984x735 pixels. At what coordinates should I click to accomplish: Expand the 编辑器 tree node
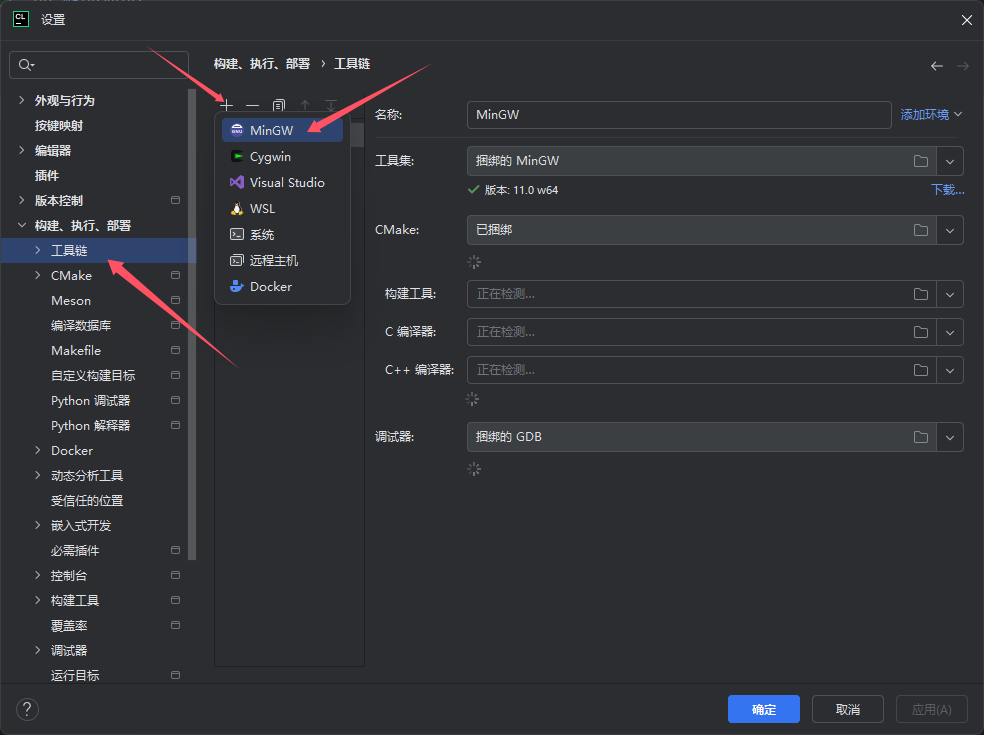point(22,150)
